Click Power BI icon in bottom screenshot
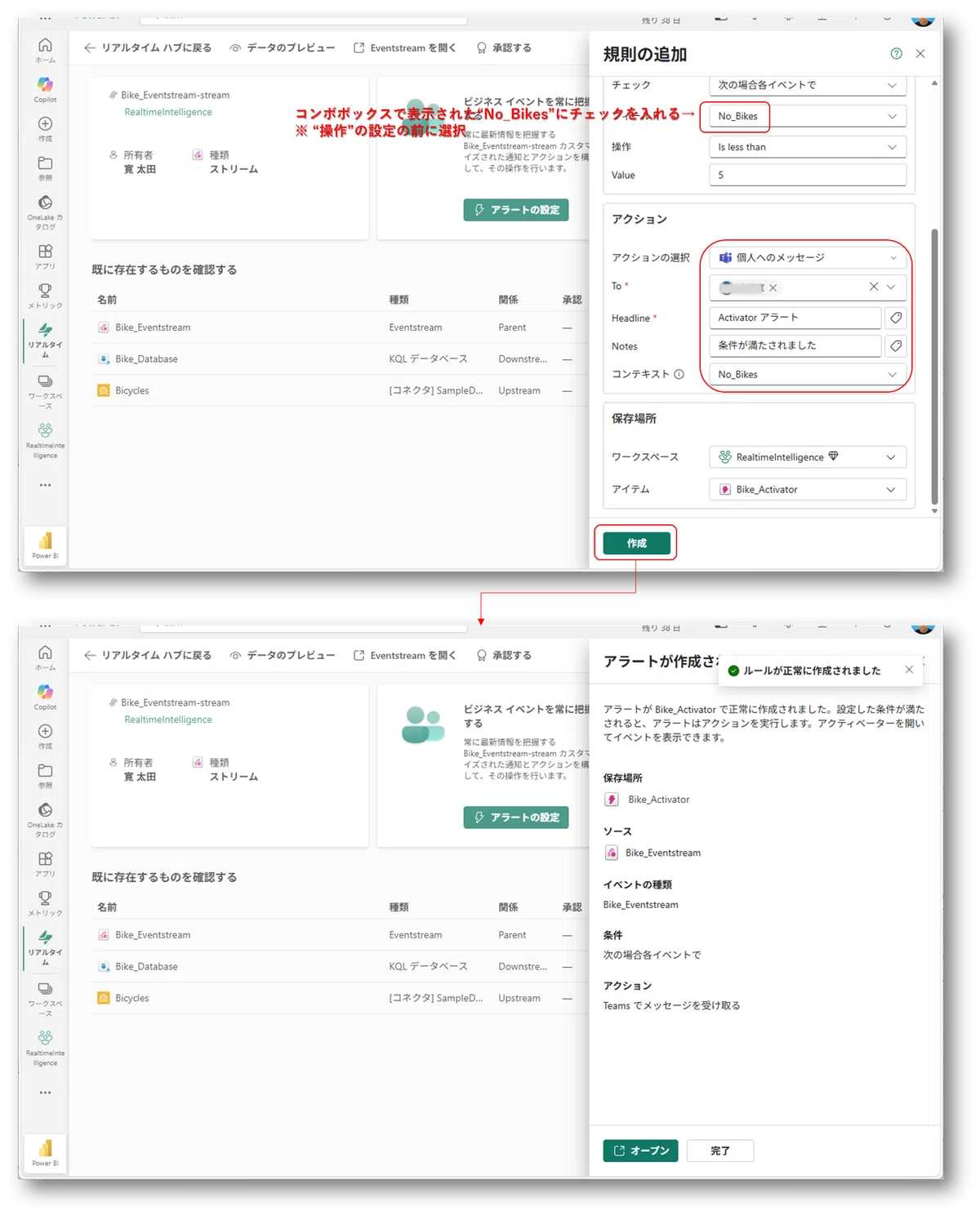Screen dimensions: 980x1216 (45, 1152)
